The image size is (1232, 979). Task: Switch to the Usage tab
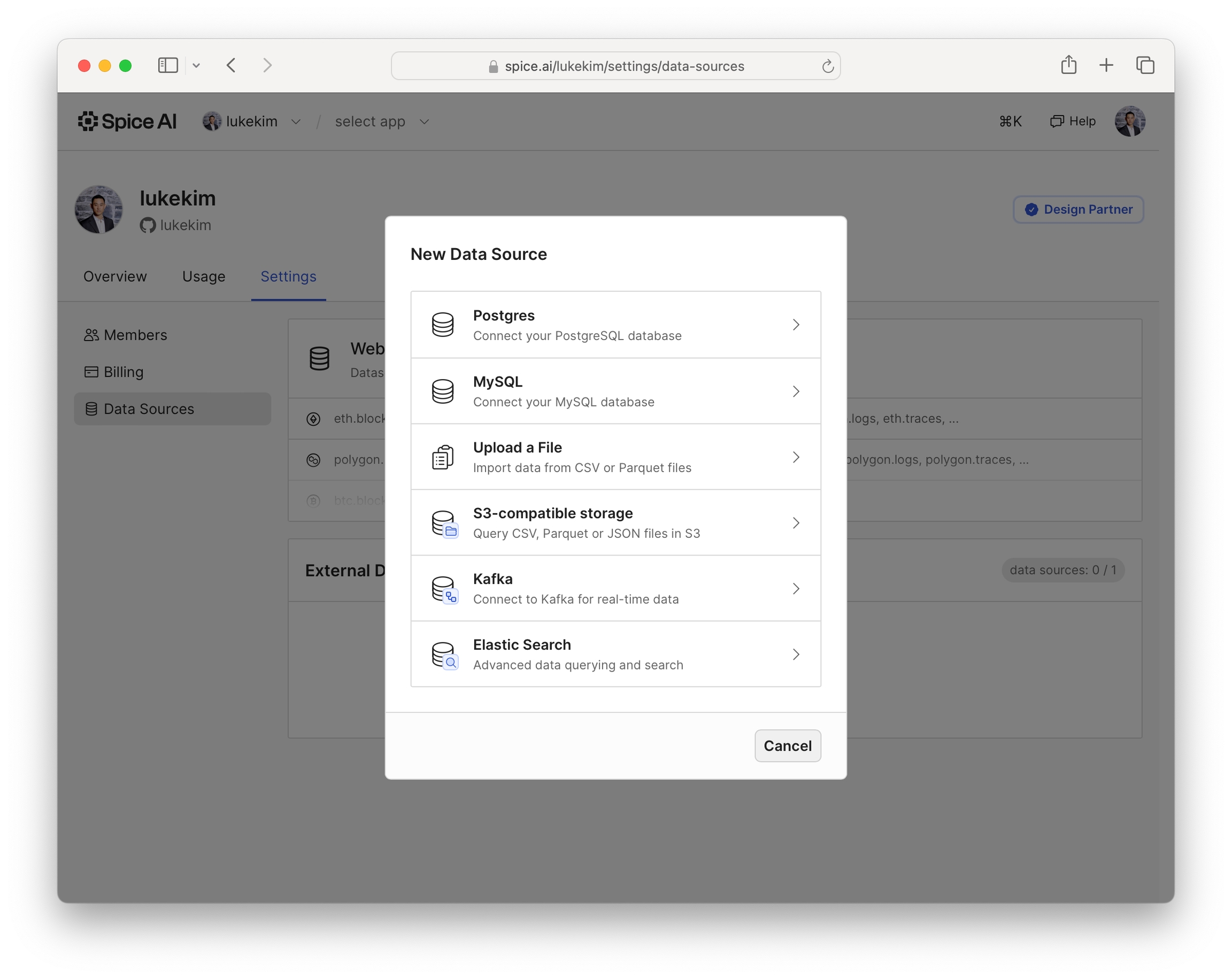(x=203, y=276)
